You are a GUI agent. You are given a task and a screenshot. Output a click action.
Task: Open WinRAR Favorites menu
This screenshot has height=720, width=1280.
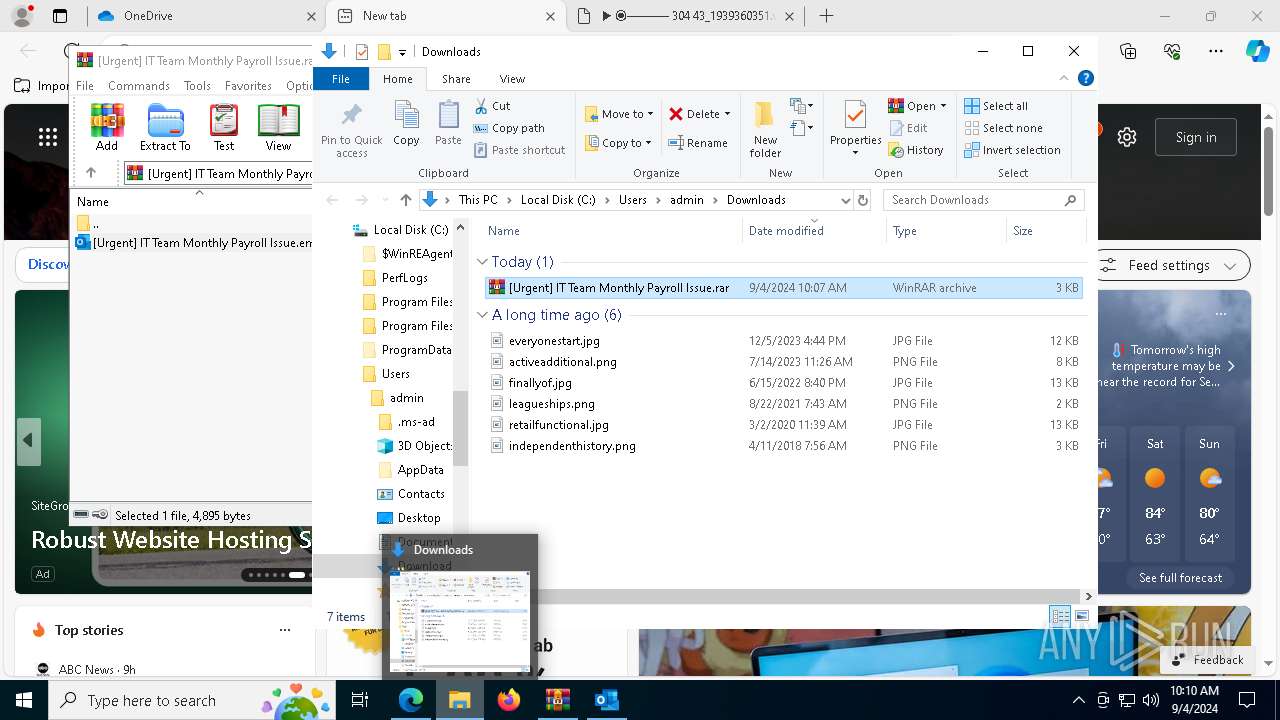[248, 86]
